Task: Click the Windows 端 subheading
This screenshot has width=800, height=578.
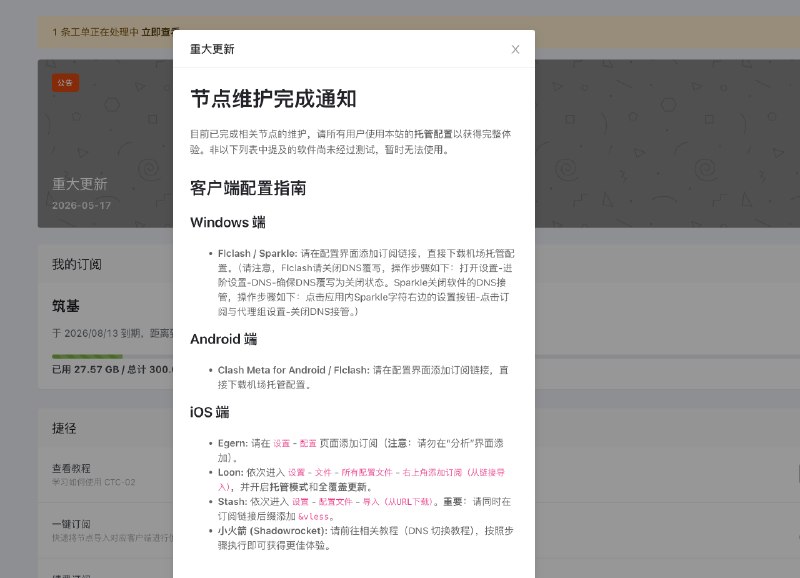Action: pos(228,222)
